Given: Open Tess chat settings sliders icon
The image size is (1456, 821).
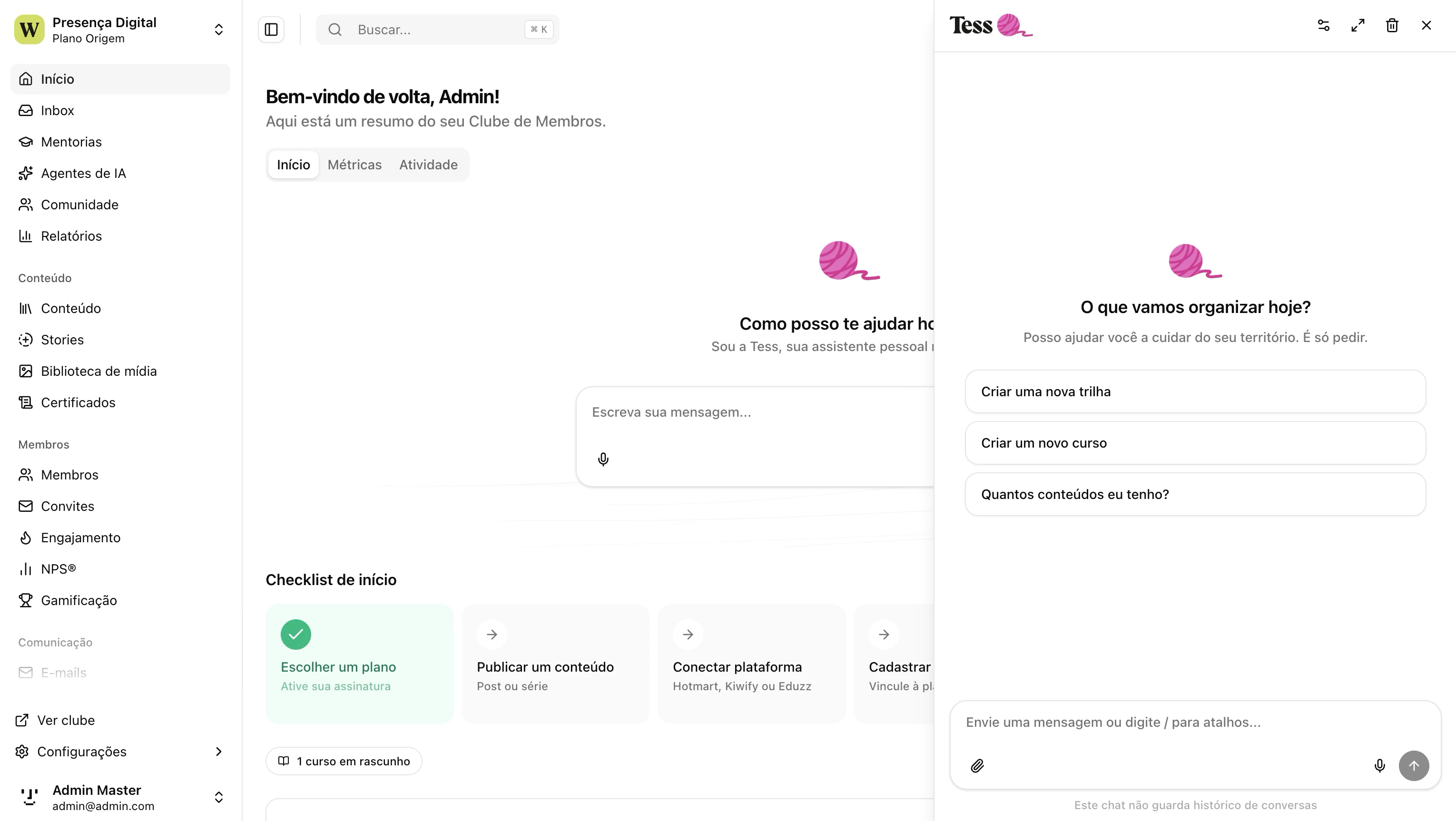Looking at the screenshot, I should [x=1323, y=25].
